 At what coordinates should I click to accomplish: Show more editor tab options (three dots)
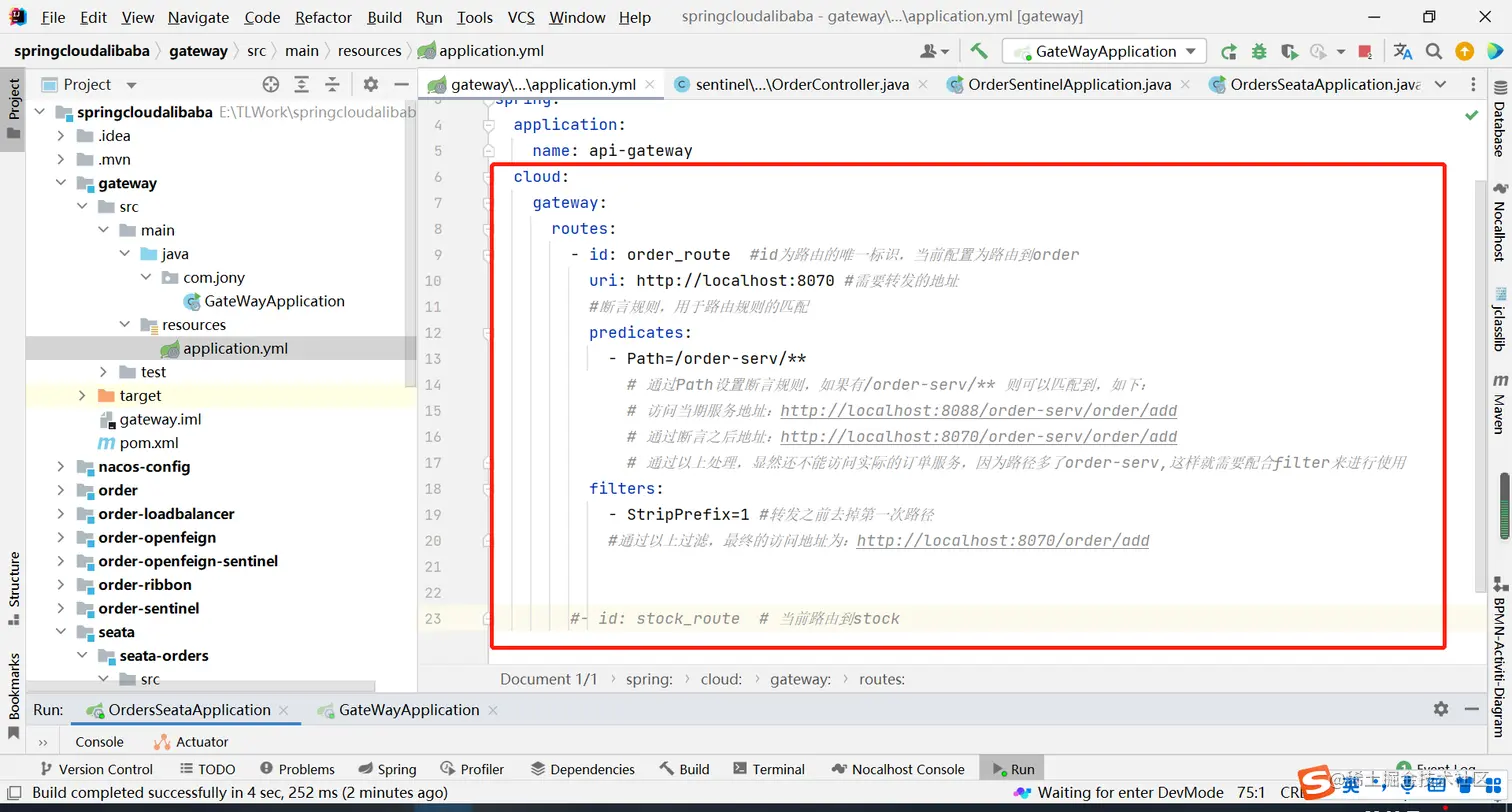[x=1472, y=85]
